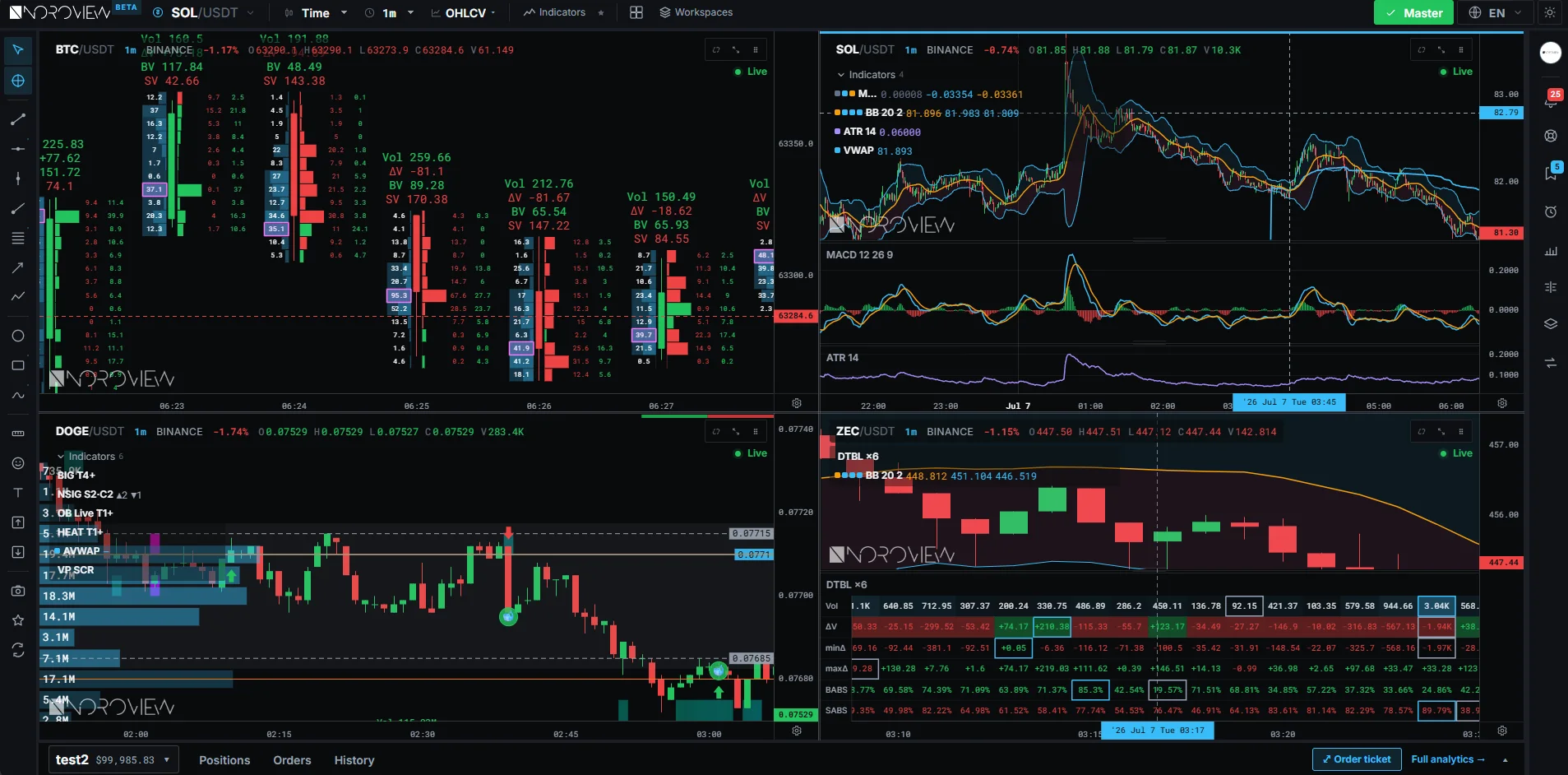Choose the arrow drawing tool
Screen dimensions: 1568x775
click(18, 267)
